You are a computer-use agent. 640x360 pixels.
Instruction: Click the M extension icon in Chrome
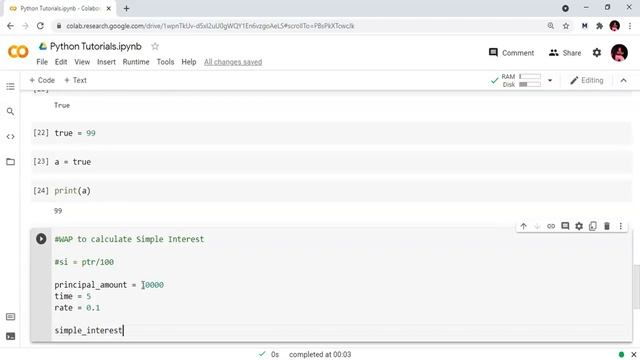tap(584, 26)
